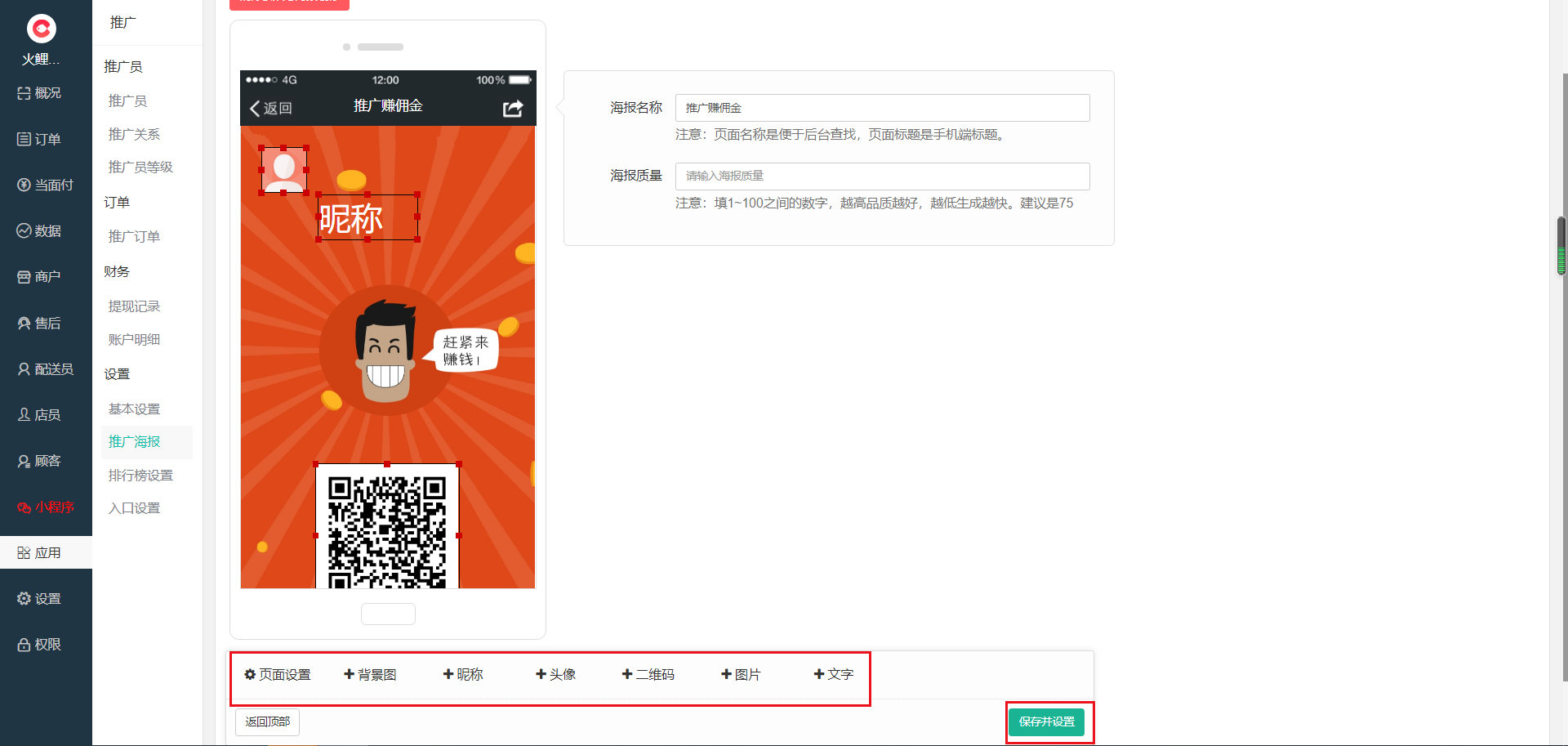Open 概况 overview in left sidebar

[x=39, y=93]
